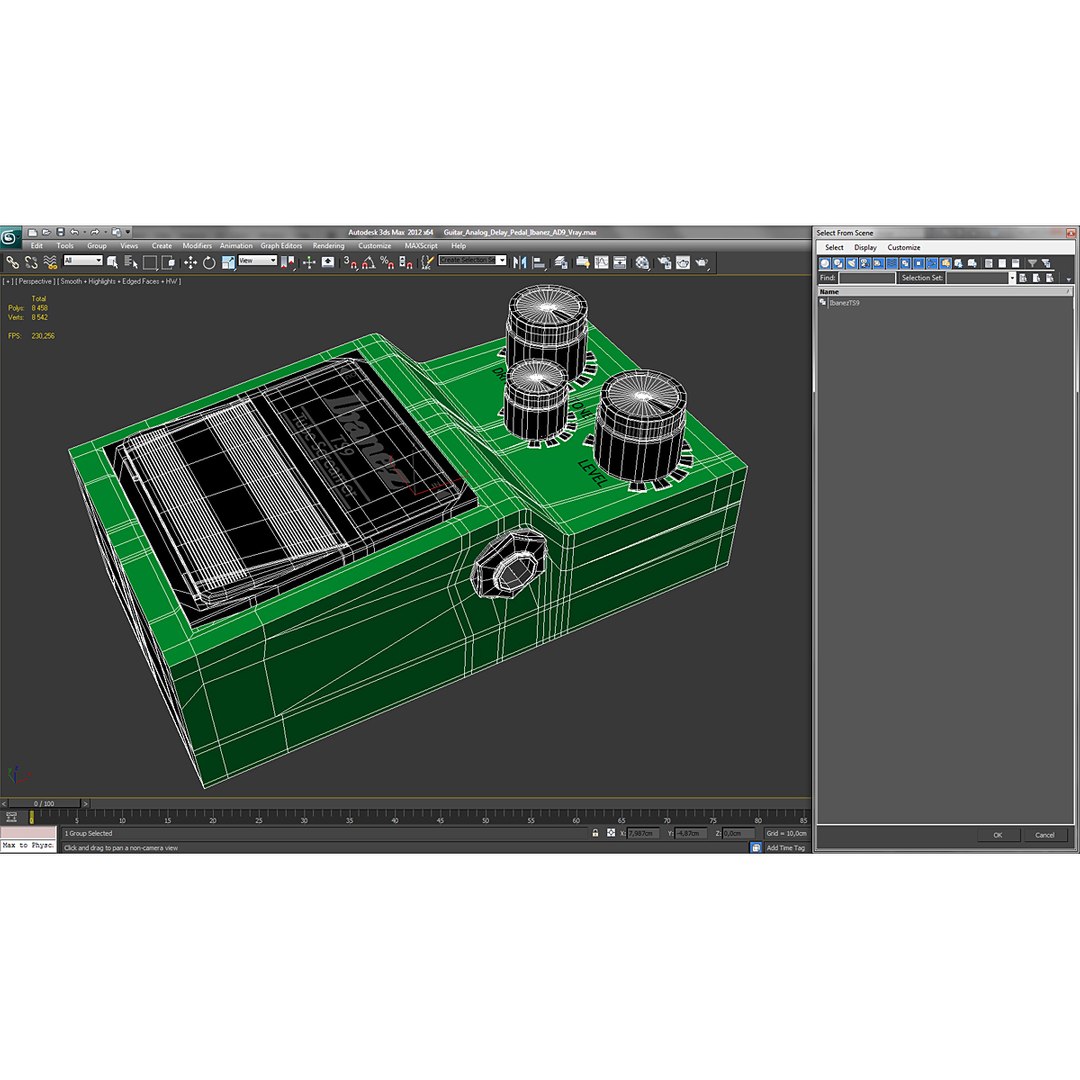Toggle Display Shapes filter in Select From Scene
The image size is (1080, 1080).
[838, 263]
